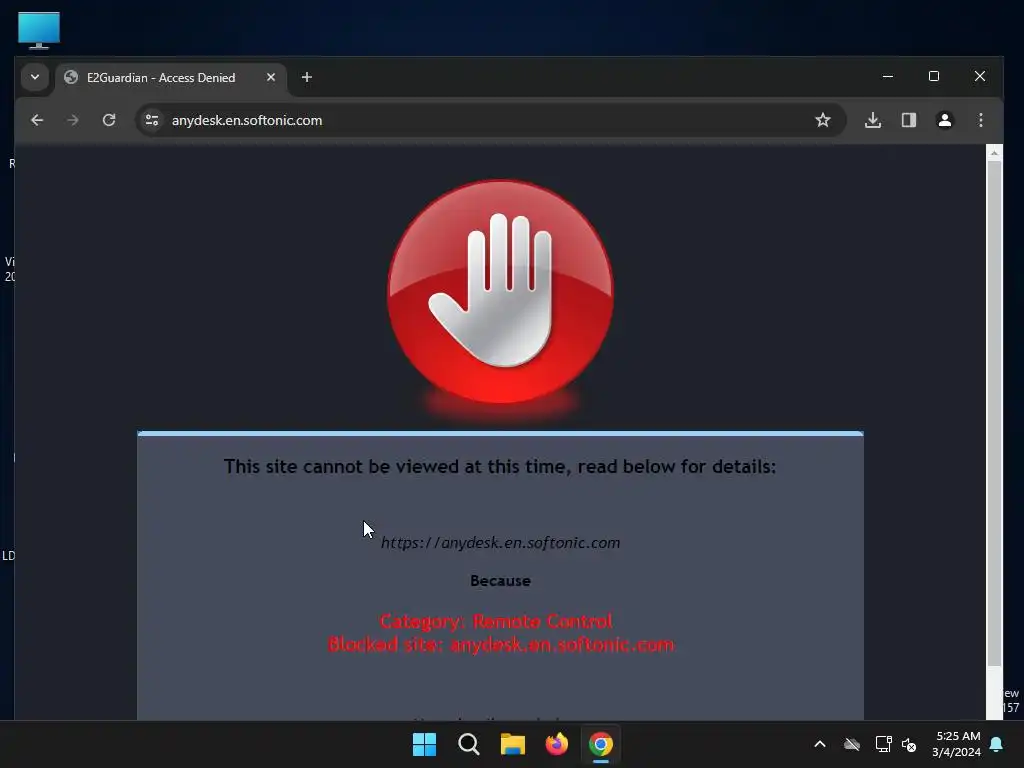Click the 'This site cannot be viewed' heading

(x=500, y=466)
